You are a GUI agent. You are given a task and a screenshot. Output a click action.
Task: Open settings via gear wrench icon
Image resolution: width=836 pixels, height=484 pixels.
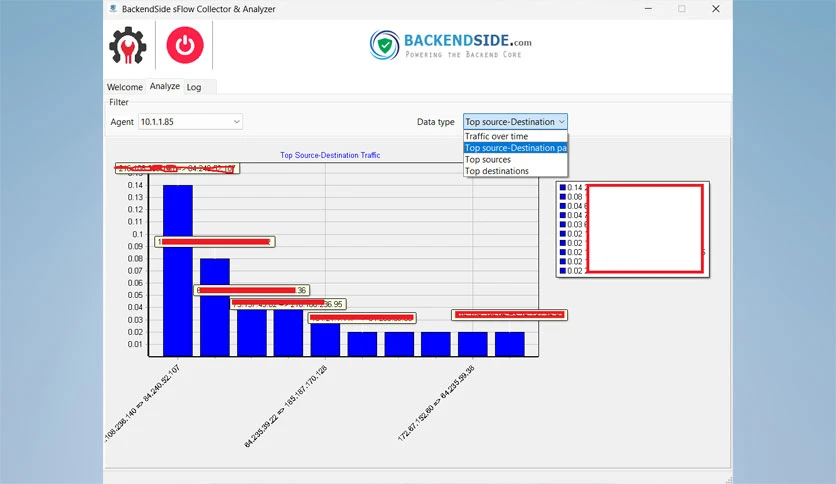click(128, 45)
